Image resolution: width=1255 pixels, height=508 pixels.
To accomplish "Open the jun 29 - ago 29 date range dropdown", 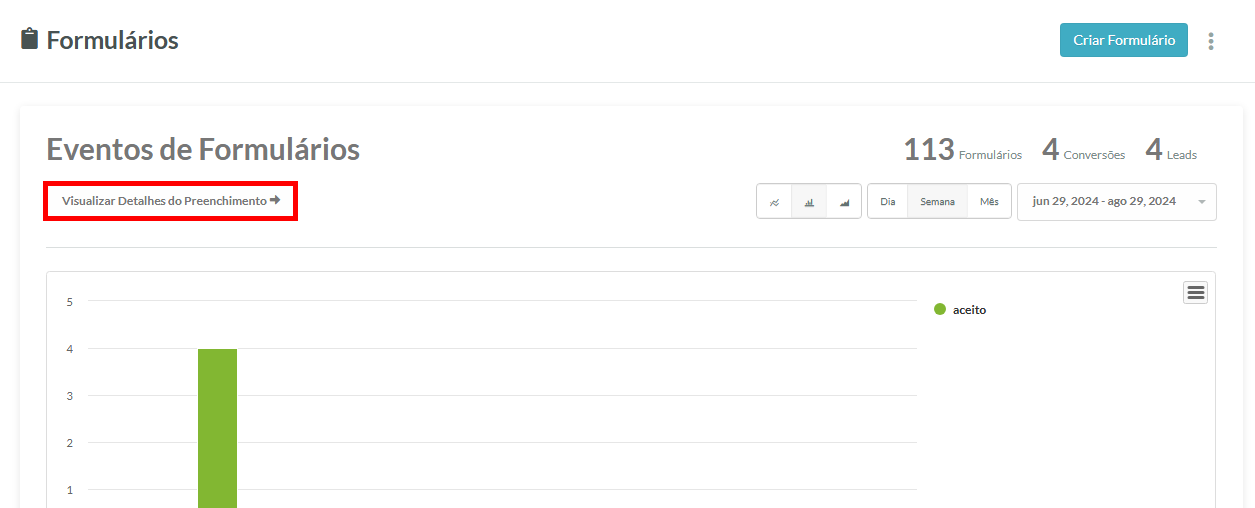I will pos(1117,201).
